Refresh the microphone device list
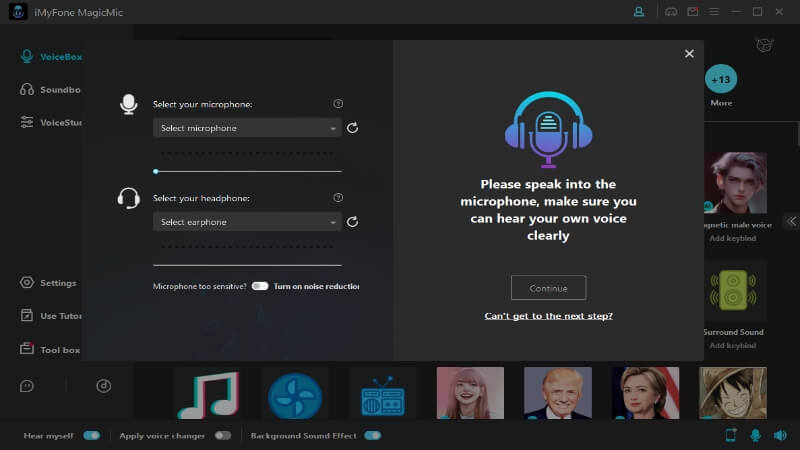 [353, 128]
